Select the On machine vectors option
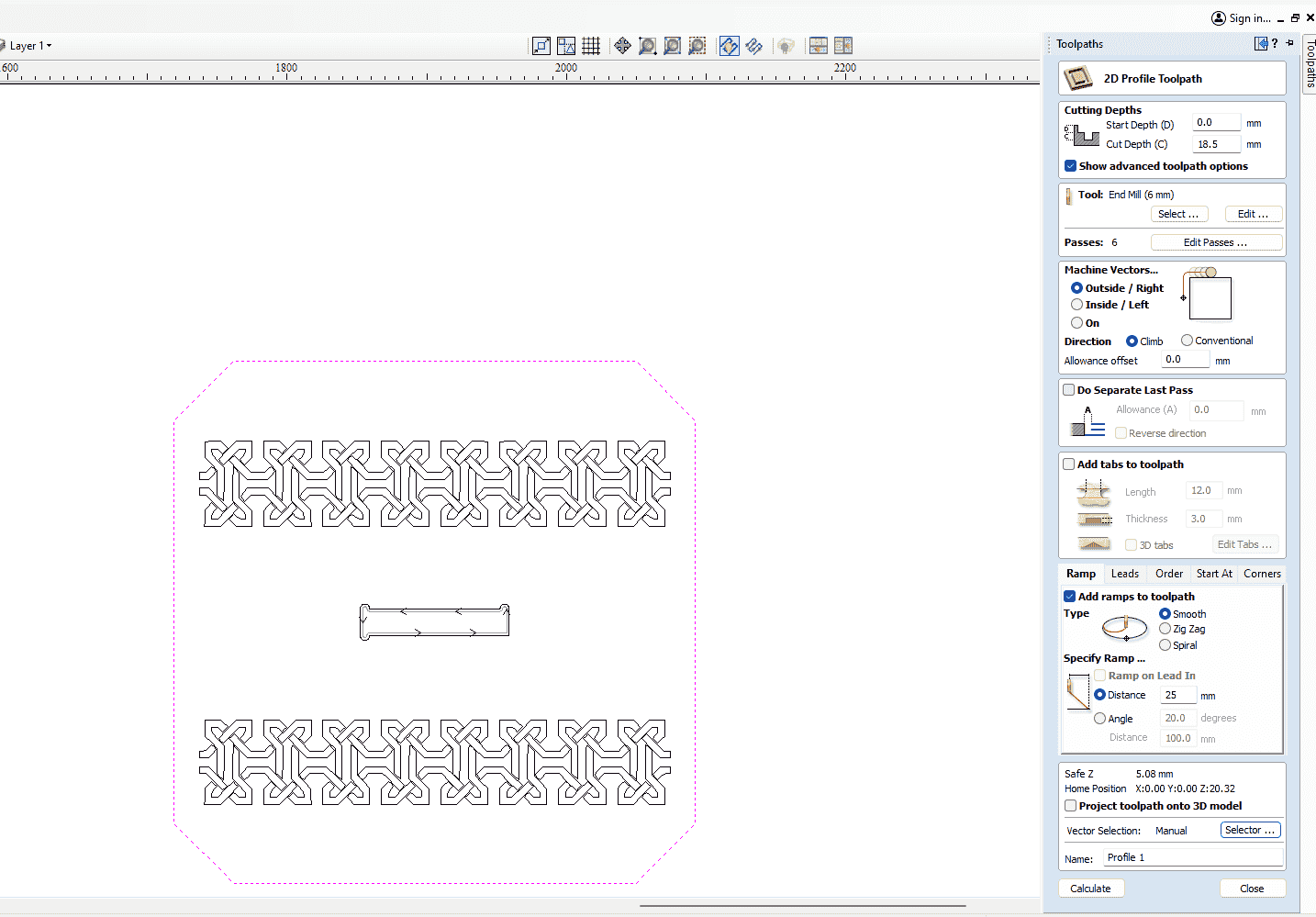This screenshot has height=917, width=1316. coord(1076,323)
